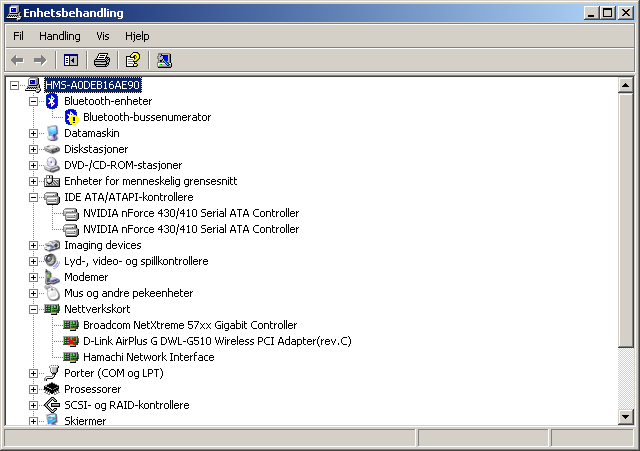Close the Enhetsbehandling window
The image size is (640, 451).
coord(626,13)
